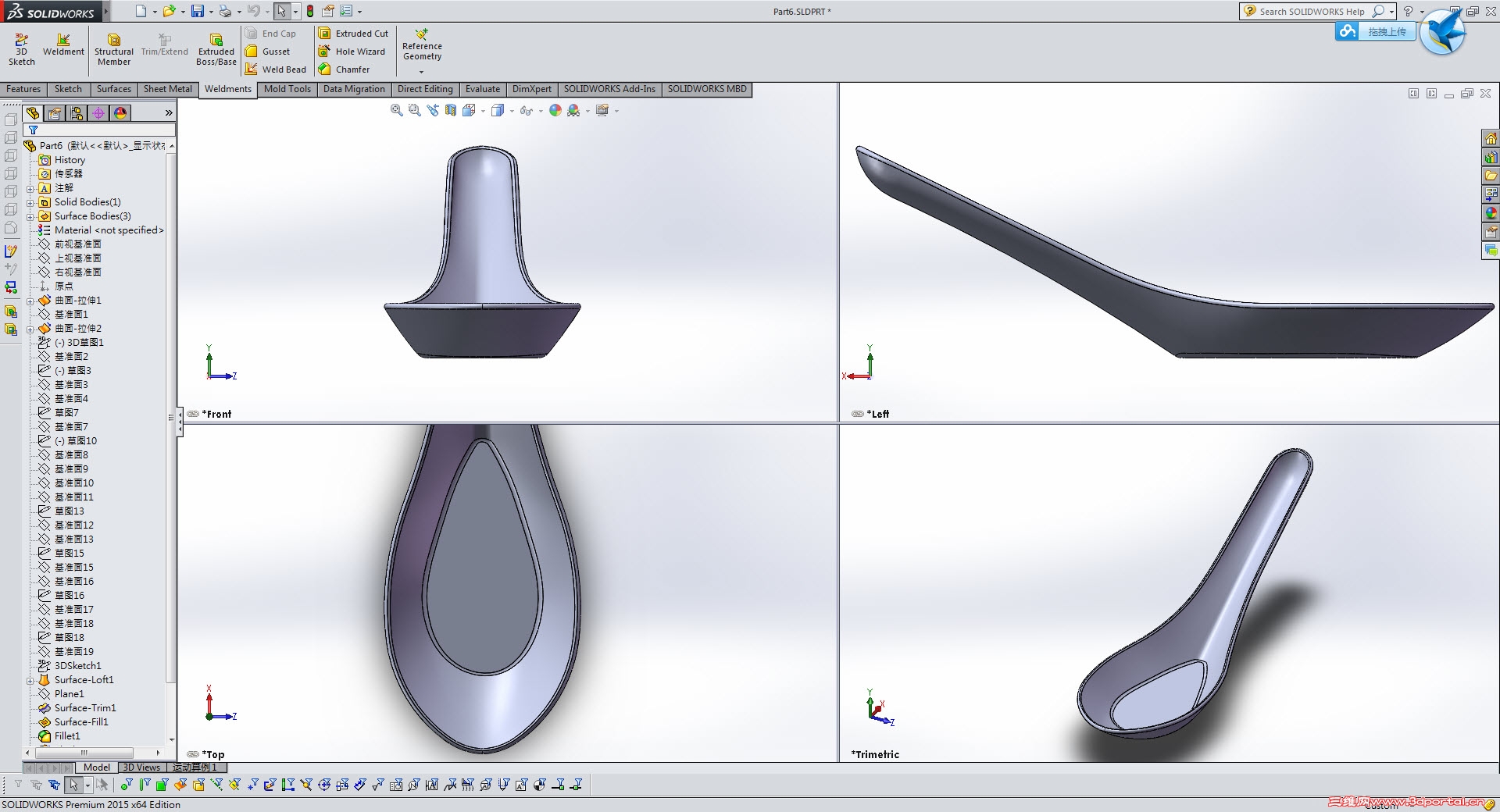Select 3DSketch1 in the feature tree
The image size is (1500, 812).
tap(70, 666)
